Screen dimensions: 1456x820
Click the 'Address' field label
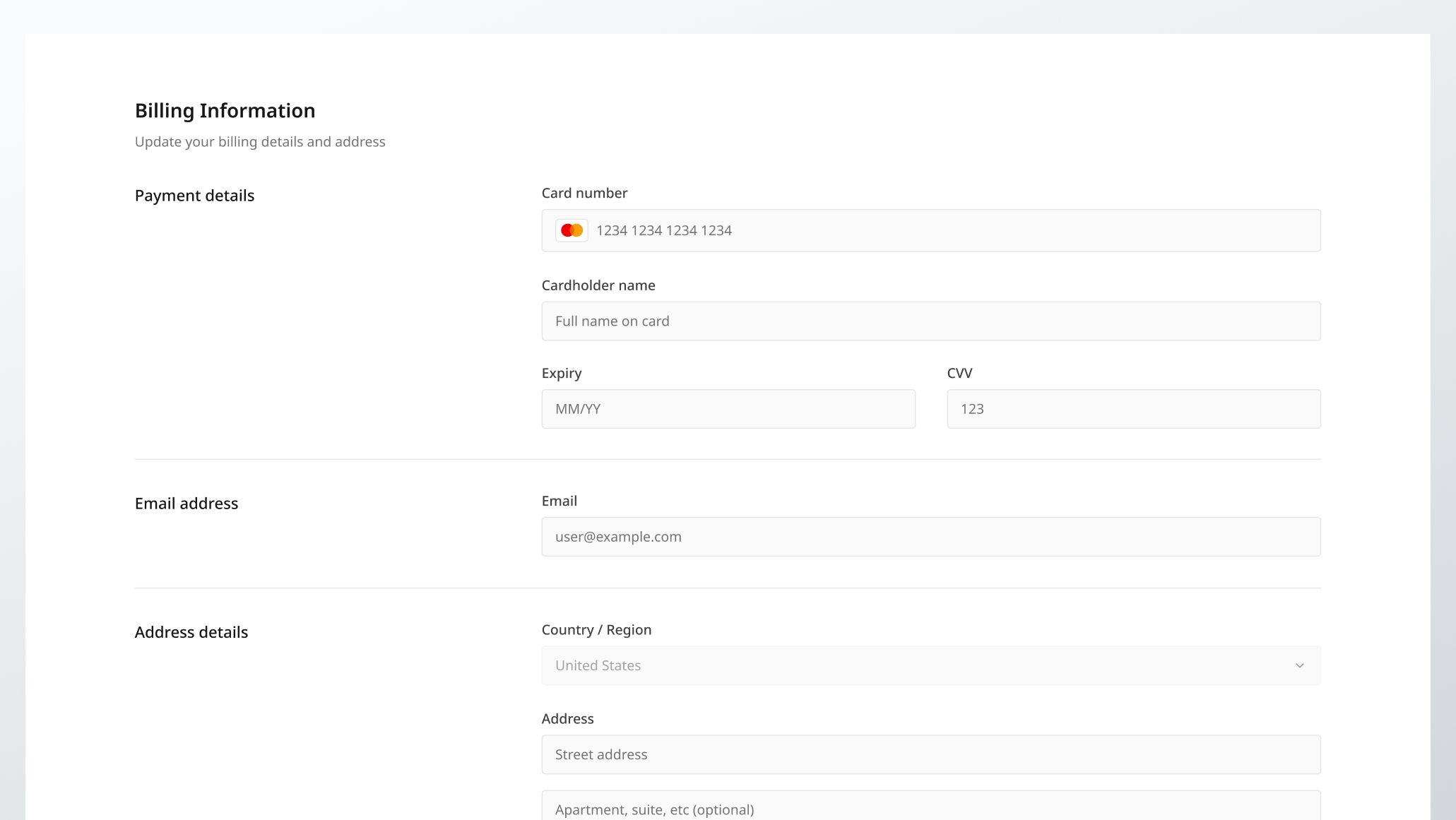coord(567,719)
